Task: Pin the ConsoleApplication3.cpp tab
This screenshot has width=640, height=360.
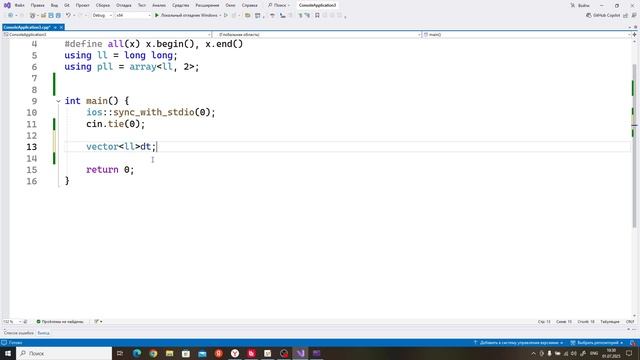Action: [55, 27]
